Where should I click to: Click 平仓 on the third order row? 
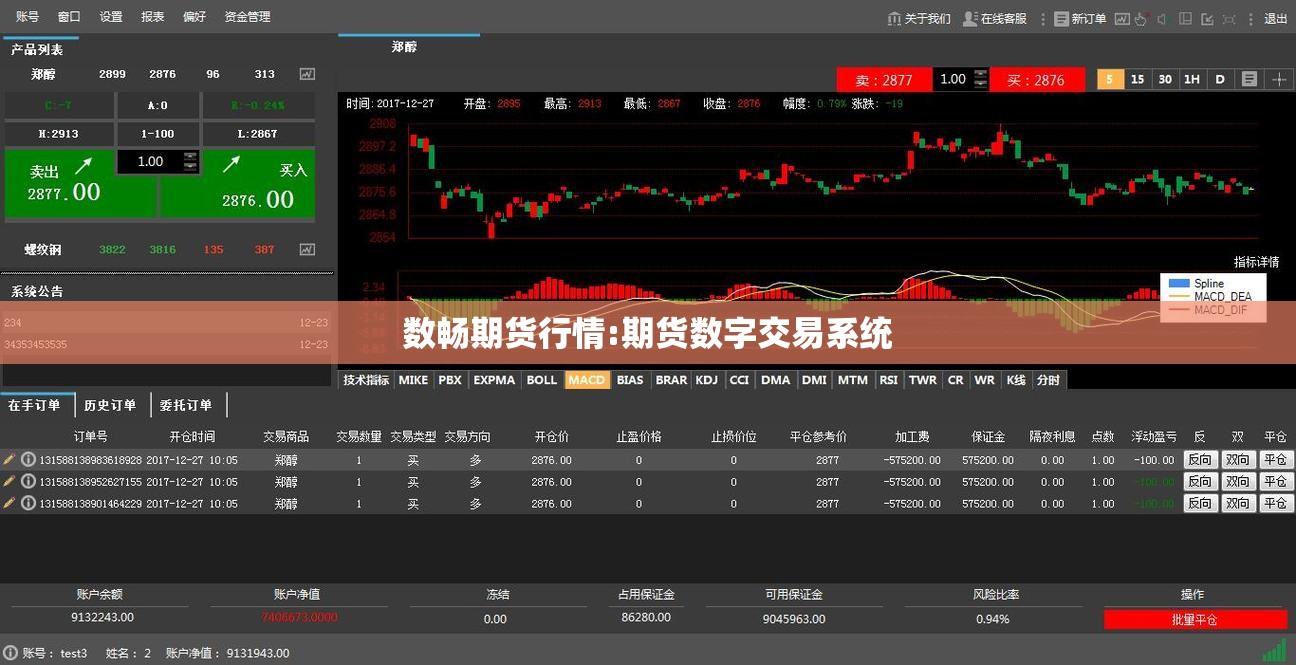[1275, 504]
